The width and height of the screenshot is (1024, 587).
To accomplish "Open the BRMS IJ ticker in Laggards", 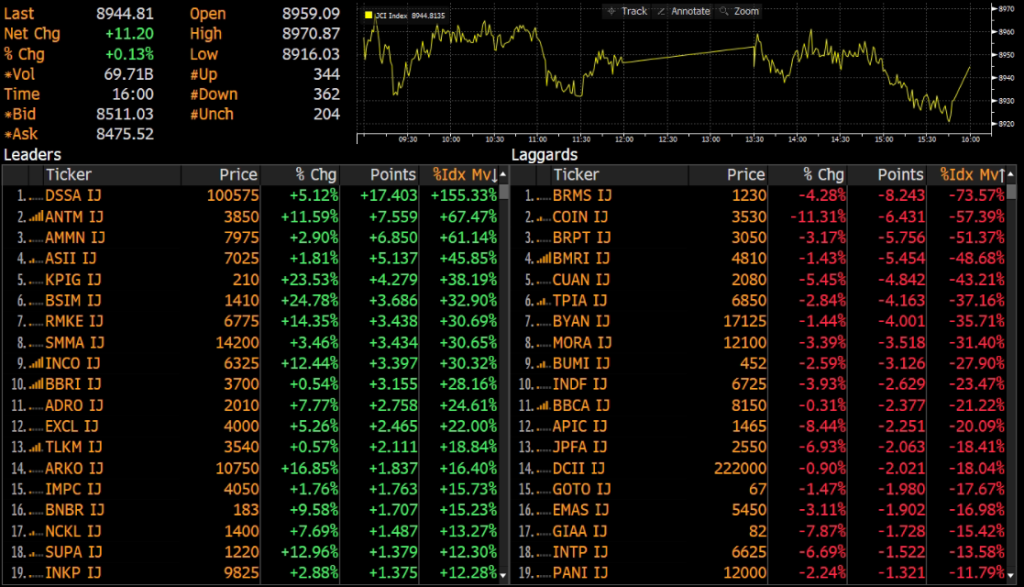I will [581, 195].
